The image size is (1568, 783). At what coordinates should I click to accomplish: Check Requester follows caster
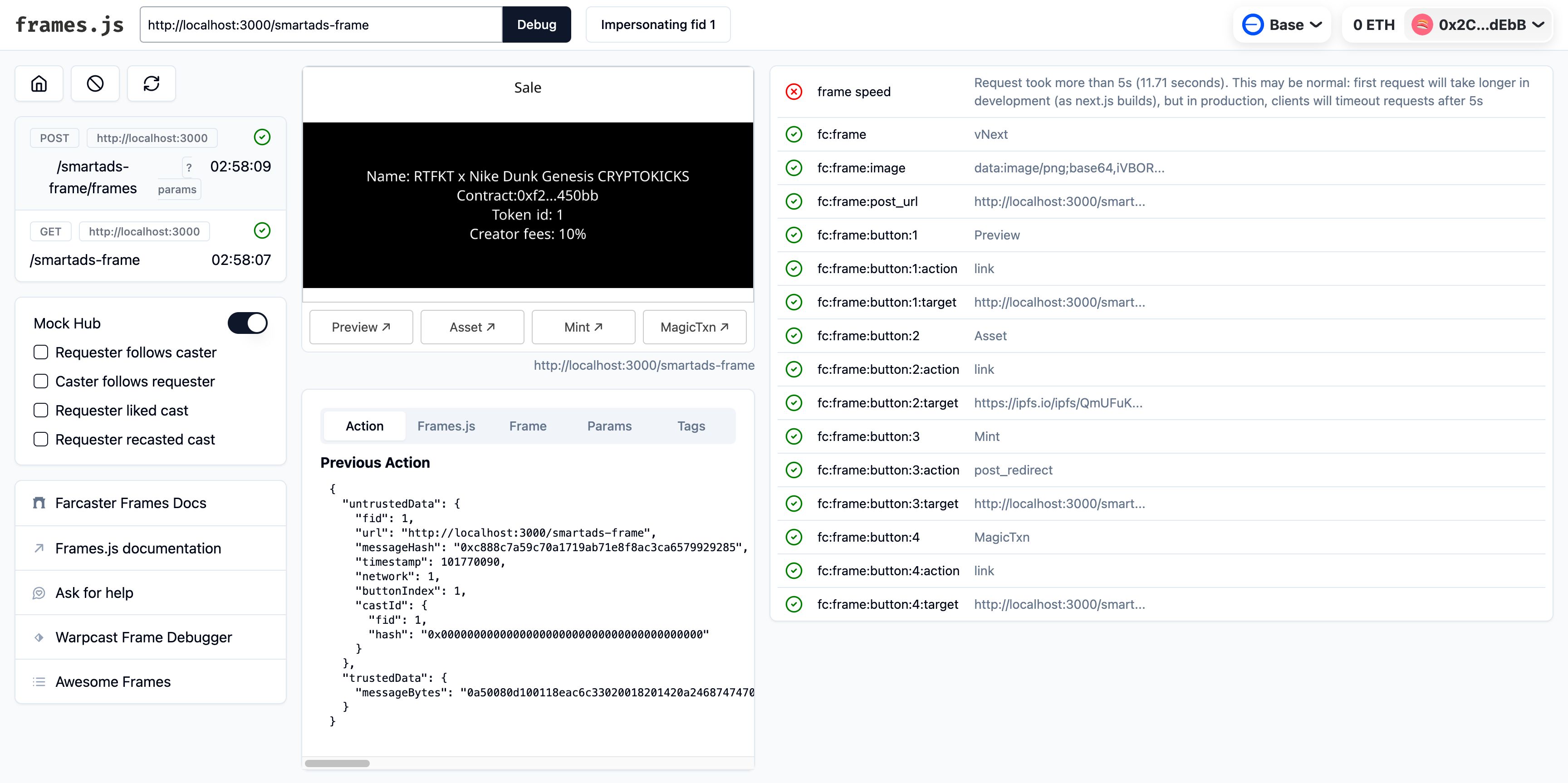click(41, 352)
